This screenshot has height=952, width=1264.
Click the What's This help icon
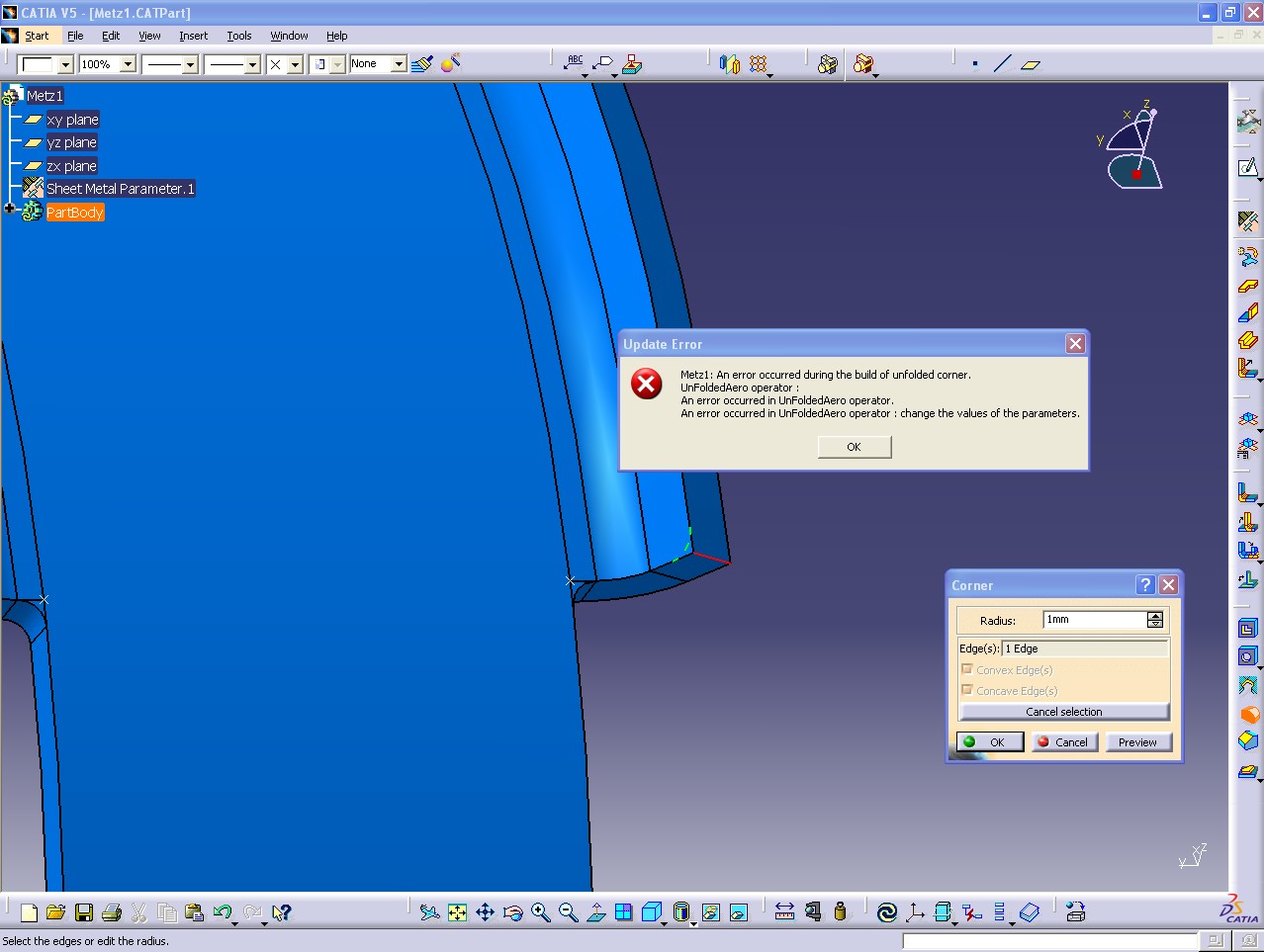(282, 912)
